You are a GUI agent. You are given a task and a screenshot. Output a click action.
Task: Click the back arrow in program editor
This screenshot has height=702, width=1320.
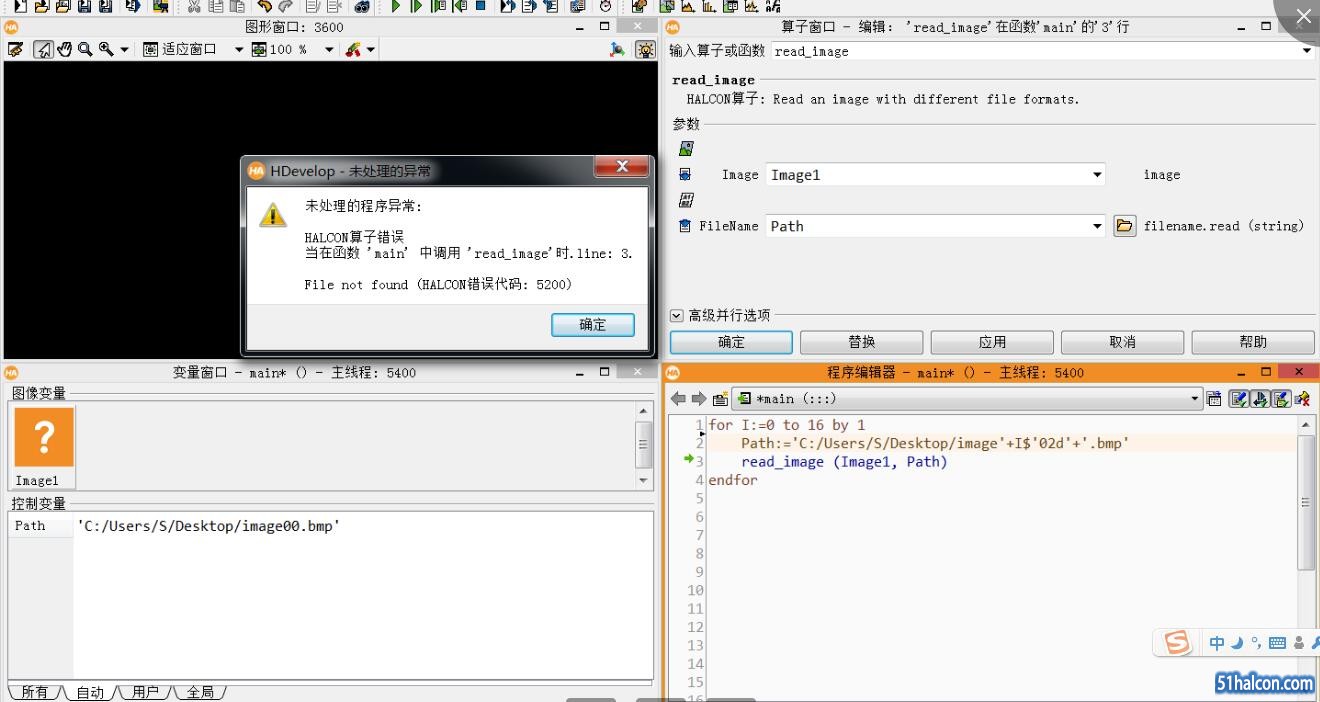pyautogui.click(x=679, y=399)
